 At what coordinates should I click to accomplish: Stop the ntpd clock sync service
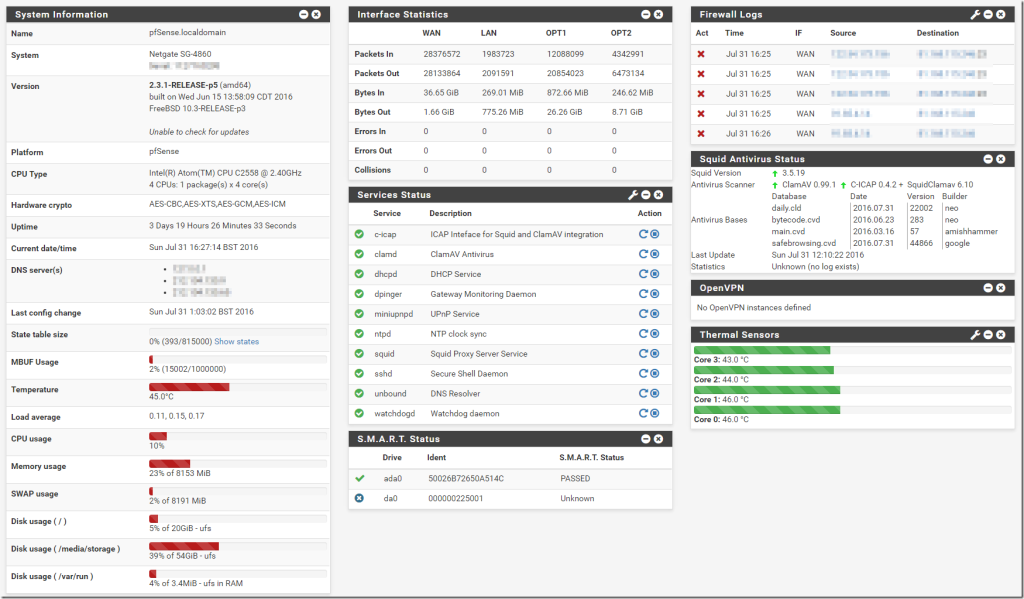tap(655, 333)
